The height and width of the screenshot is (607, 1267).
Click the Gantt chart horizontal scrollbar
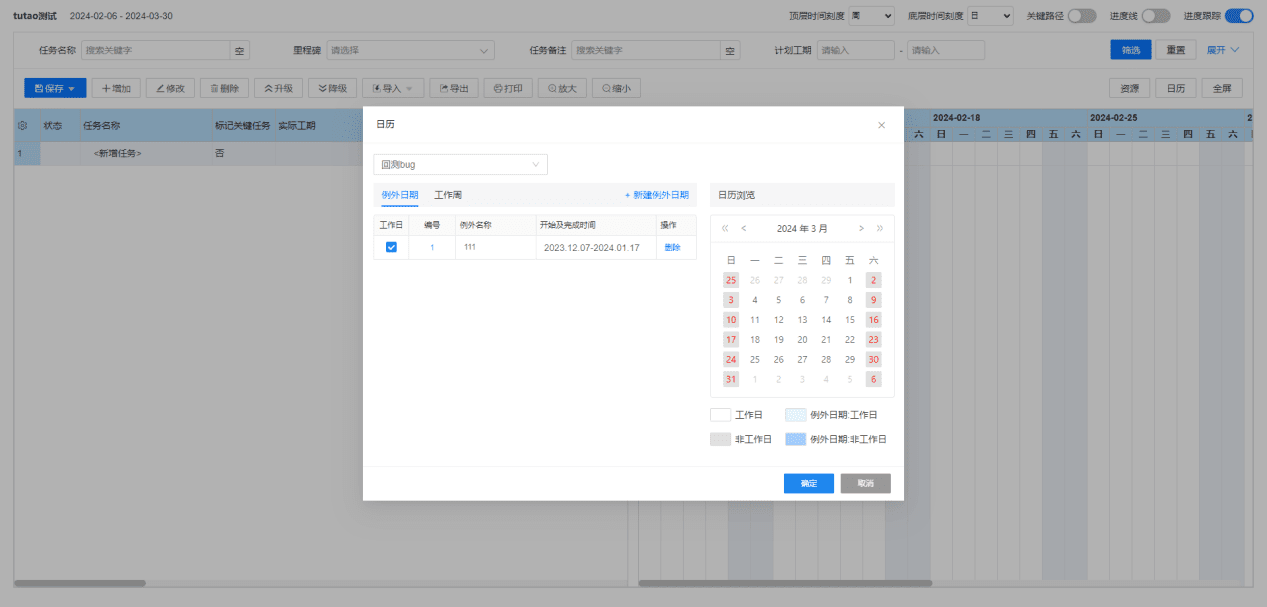(x=785, y=583)
